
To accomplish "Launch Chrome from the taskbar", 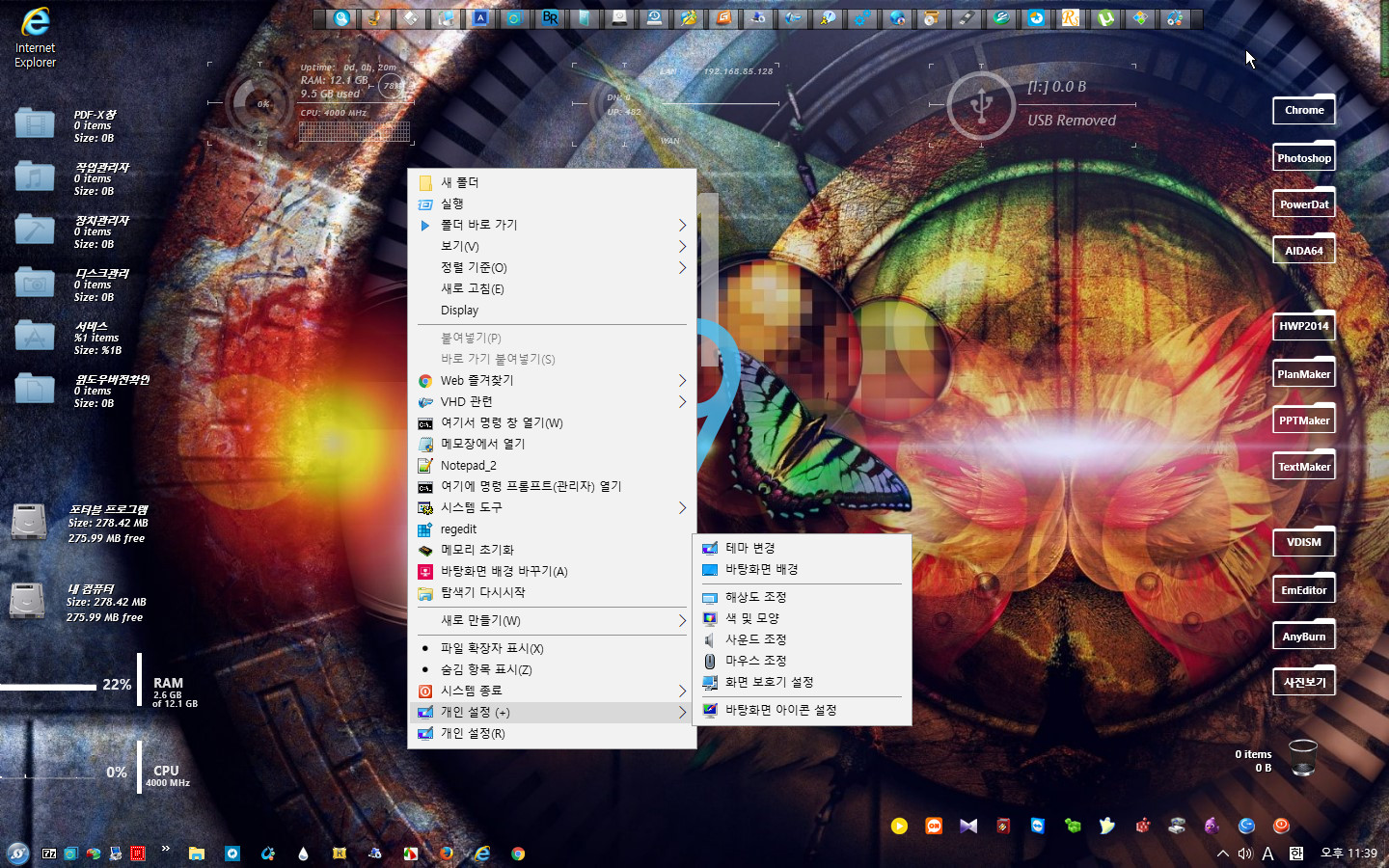I will [518, 854].
